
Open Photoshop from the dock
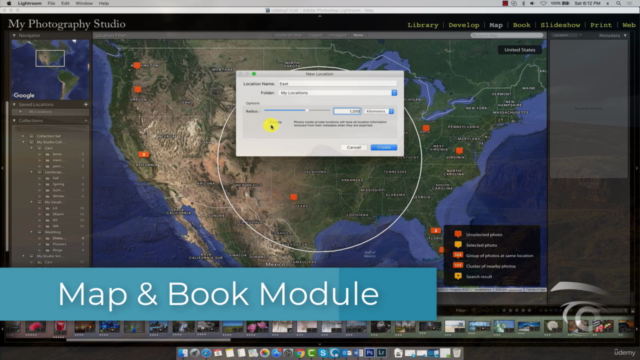tap(370, 353)
